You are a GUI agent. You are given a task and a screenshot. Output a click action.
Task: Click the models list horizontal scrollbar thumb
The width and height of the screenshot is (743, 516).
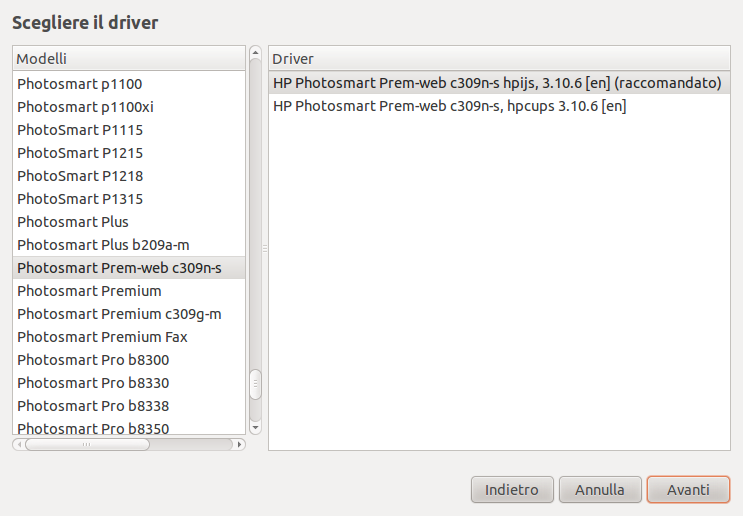click(87, 444)
